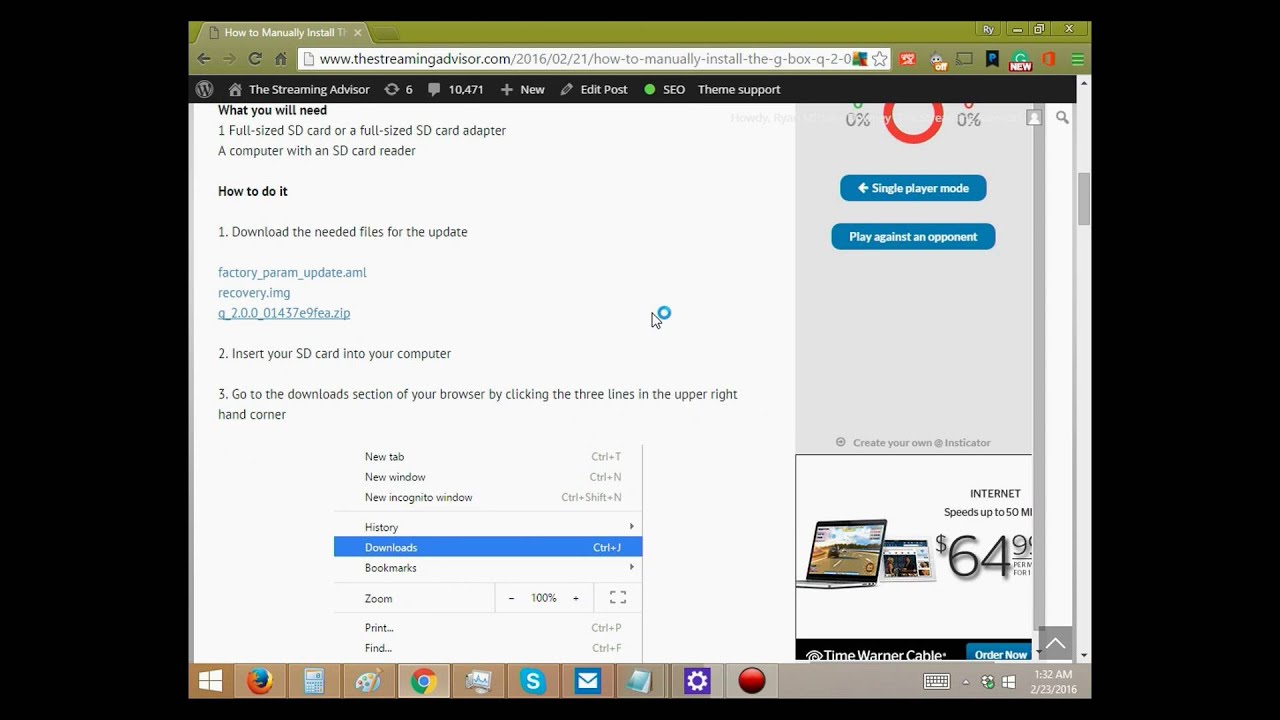
Task: Open the 6 updates item
Action: 398,89
